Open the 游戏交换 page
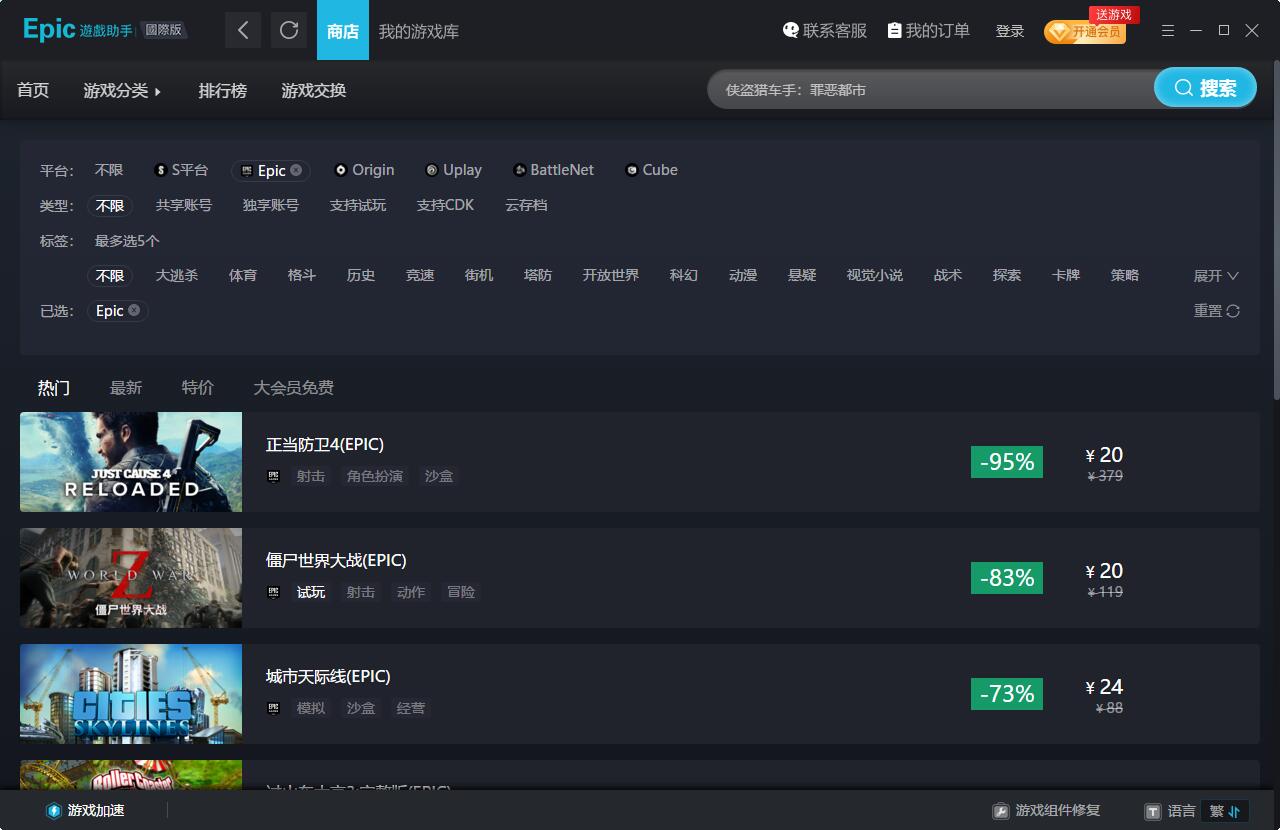Screen dimensions: 1280x830 (x=314, y=90)
